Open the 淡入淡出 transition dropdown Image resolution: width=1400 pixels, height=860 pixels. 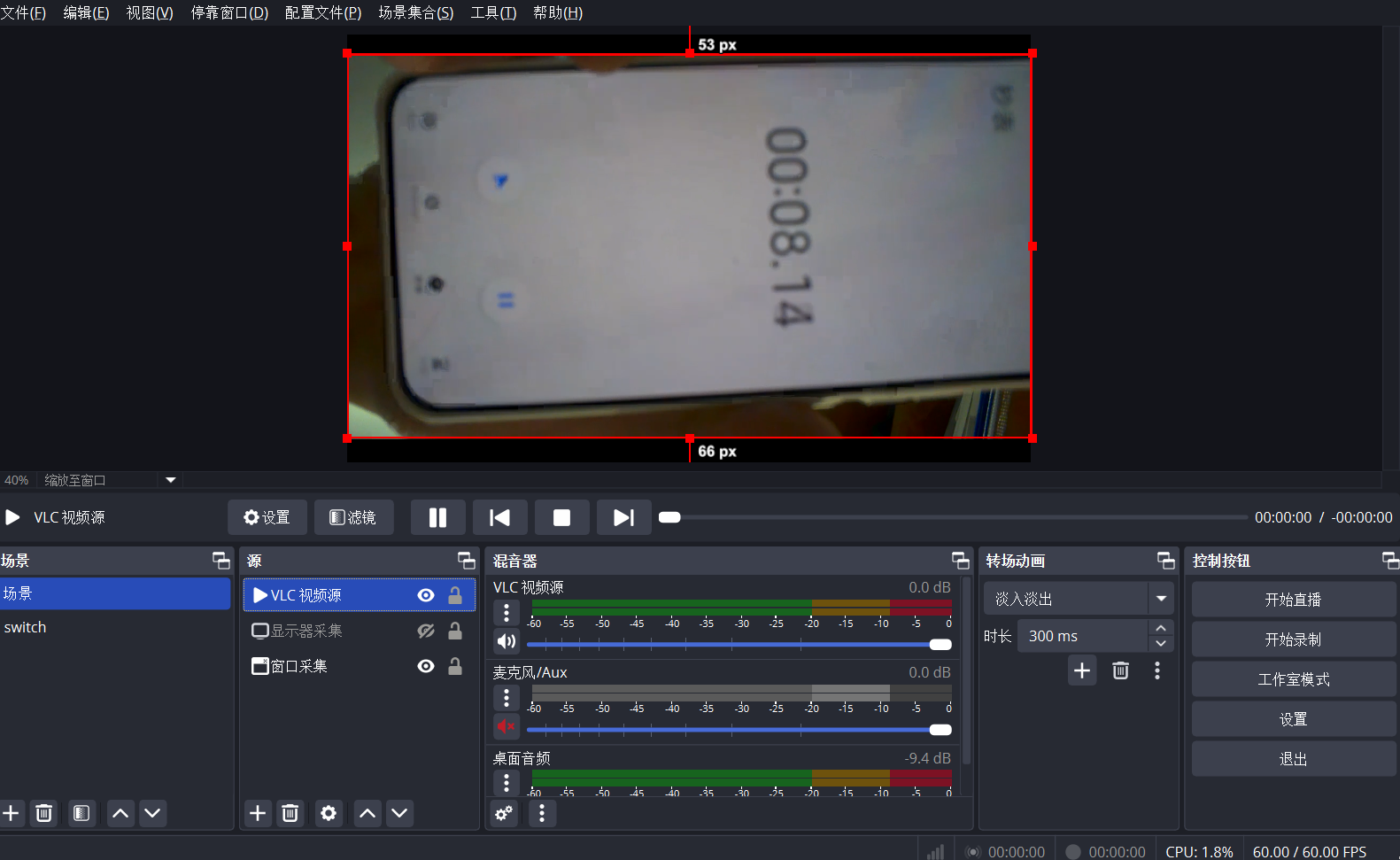[1079, 599]
